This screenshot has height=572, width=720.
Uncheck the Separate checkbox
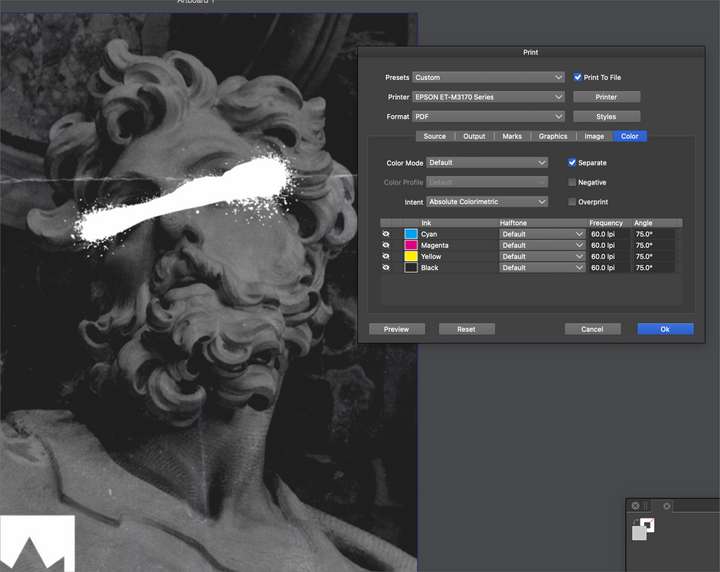[x=572, y=163]
